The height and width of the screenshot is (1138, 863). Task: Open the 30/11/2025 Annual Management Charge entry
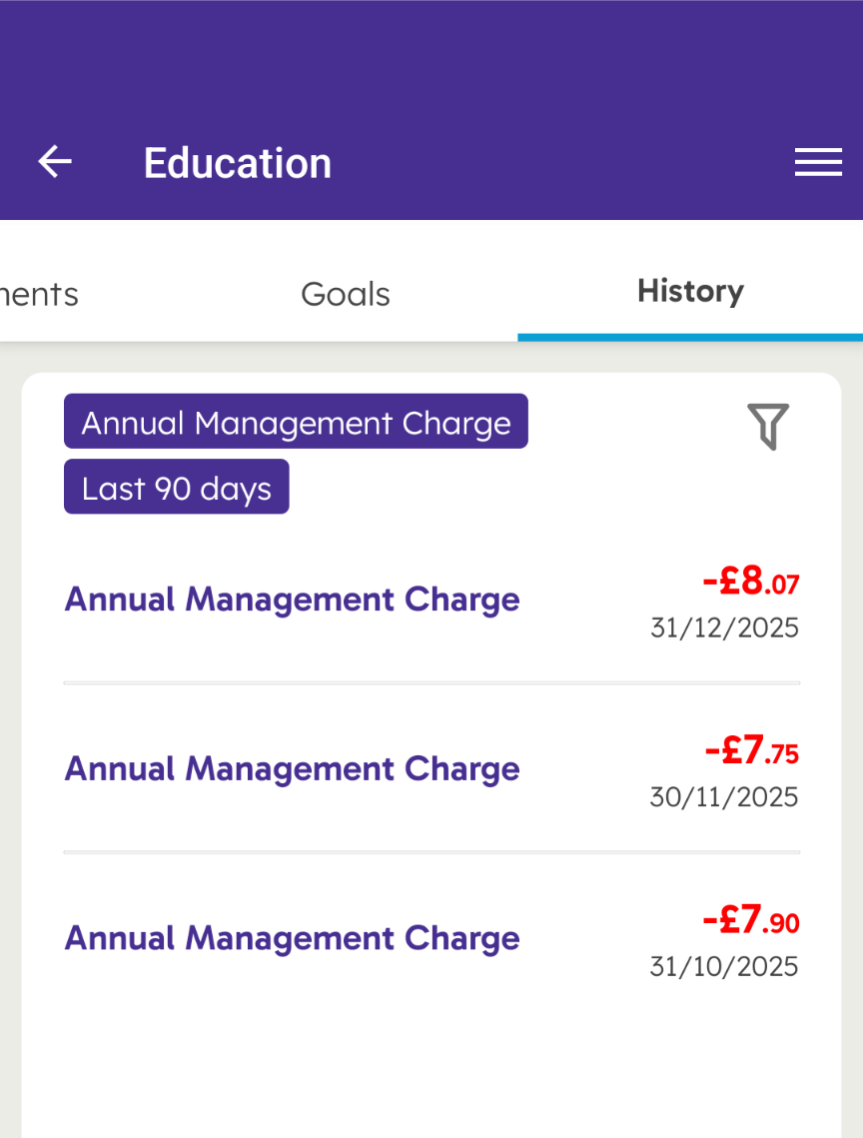click(292, 769)
